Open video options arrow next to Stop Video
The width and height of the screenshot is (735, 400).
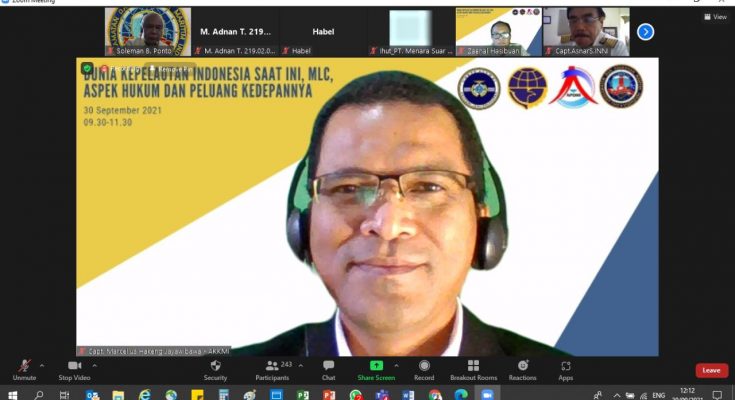[95, 365]
